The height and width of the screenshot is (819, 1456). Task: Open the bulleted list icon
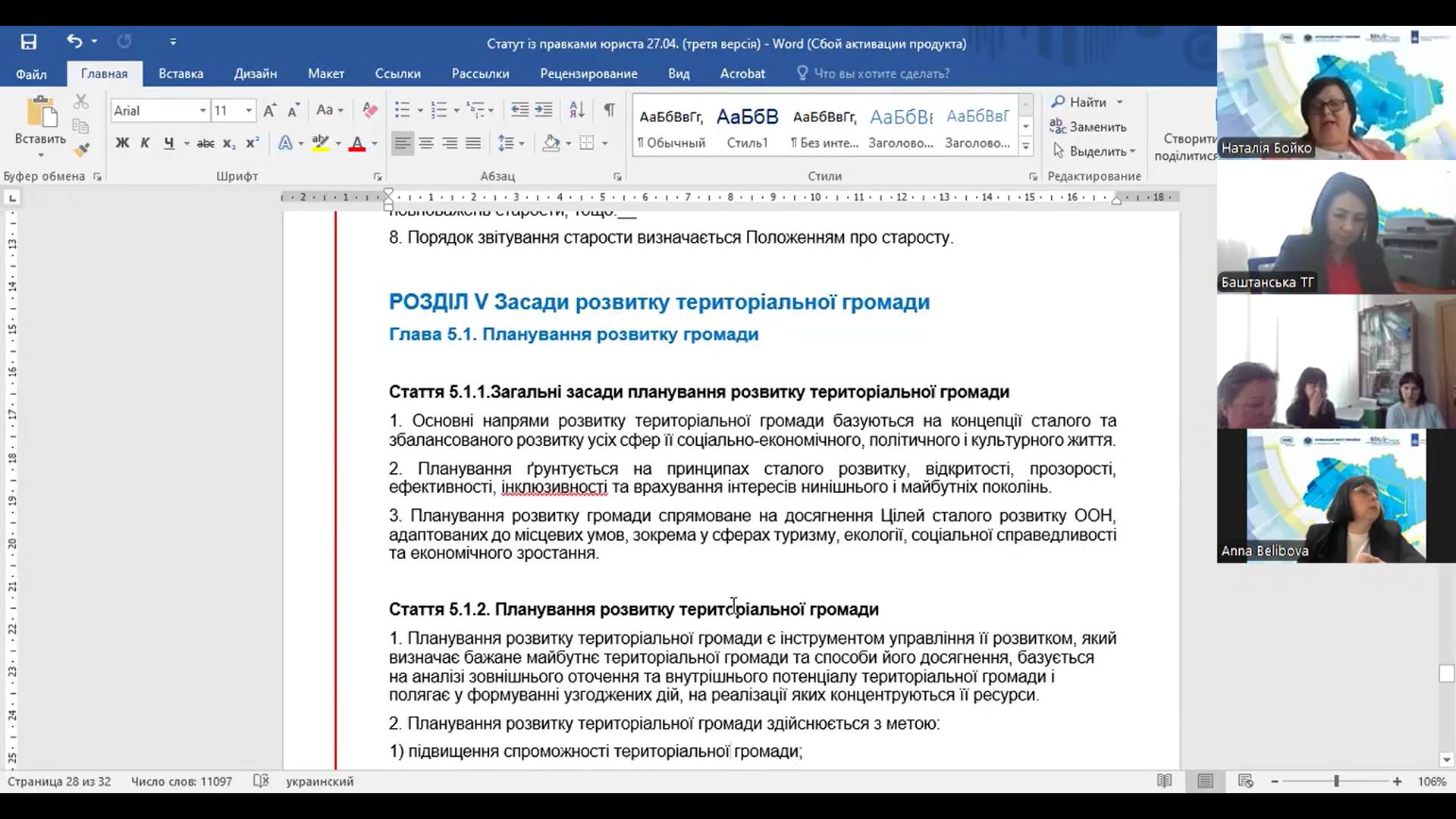[x=403, y=111]
